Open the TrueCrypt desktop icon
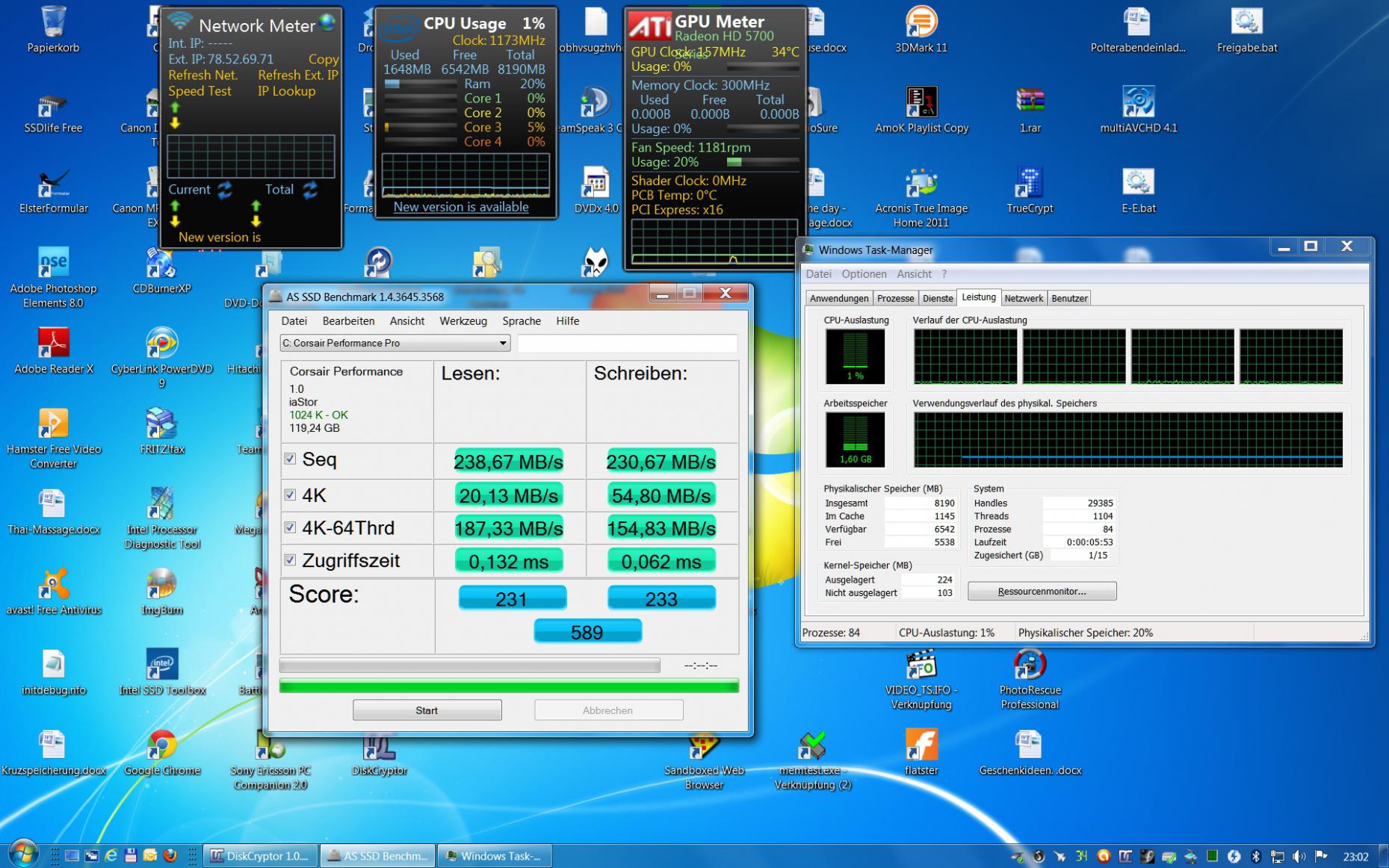 coord(1030,190)
